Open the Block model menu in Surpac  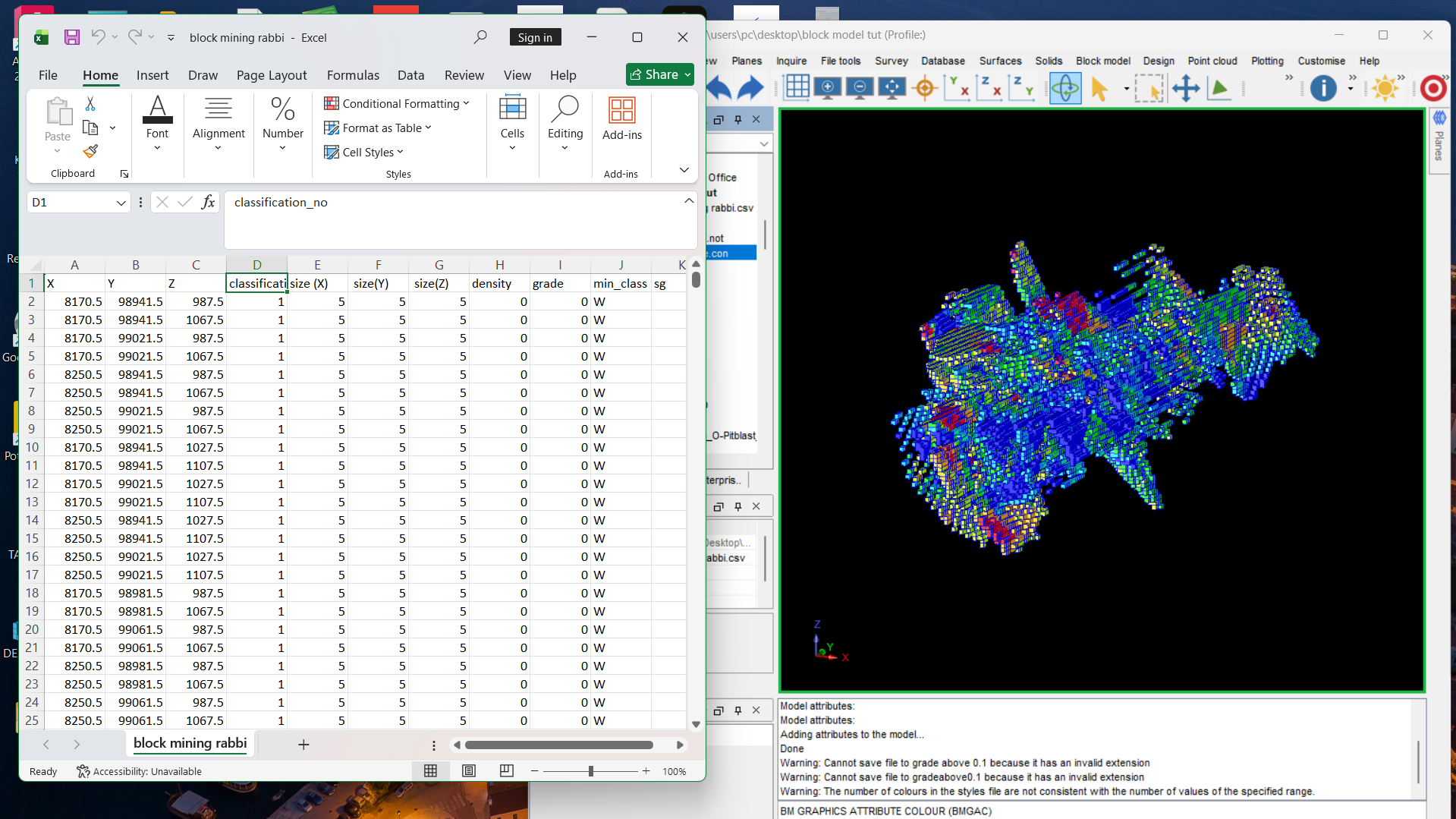pos(1102,61)
